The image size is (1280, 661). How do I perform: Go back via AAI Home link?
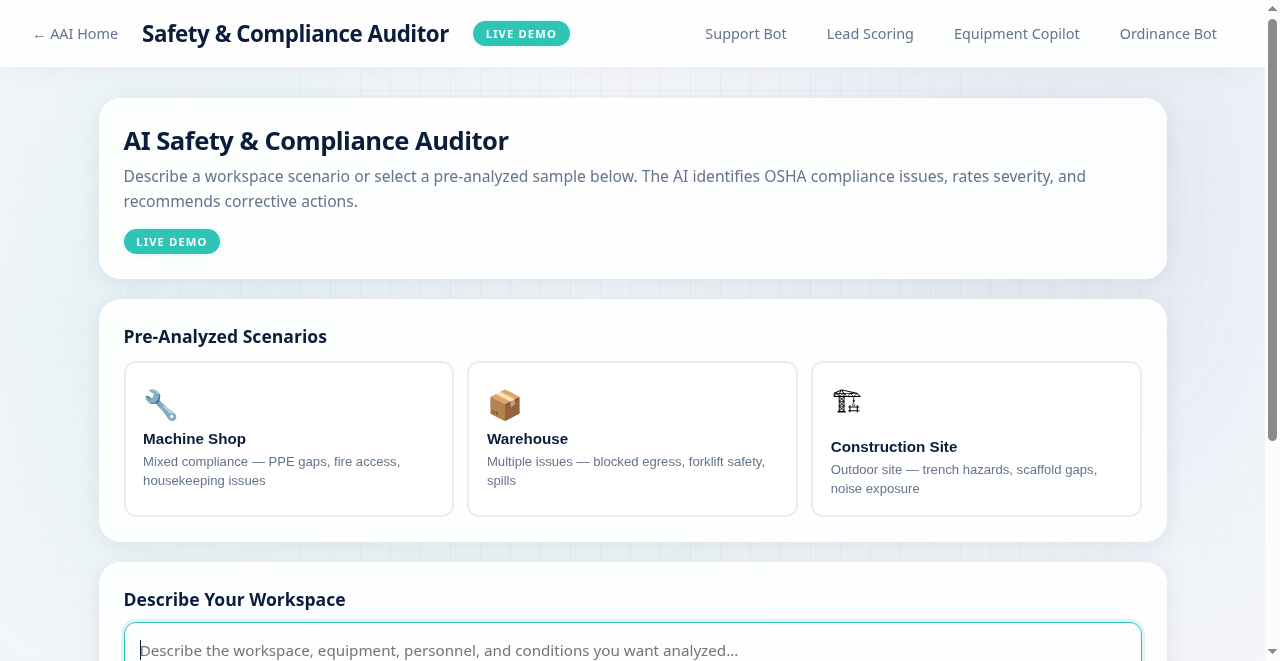tap(75, 34)
